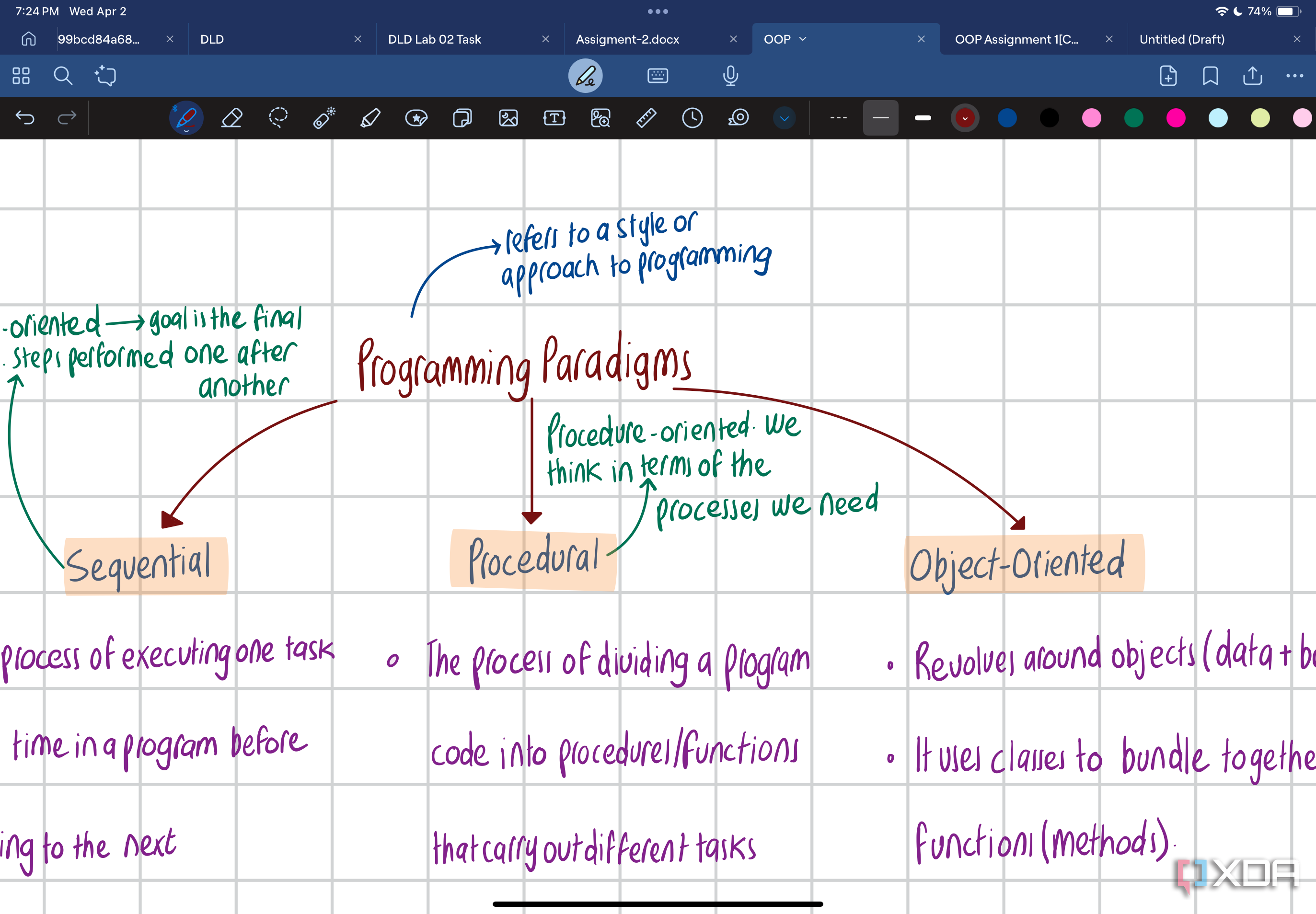Open the zoom window tool
This screenshot has width=1316, height=914.
(x=600, y=118)
